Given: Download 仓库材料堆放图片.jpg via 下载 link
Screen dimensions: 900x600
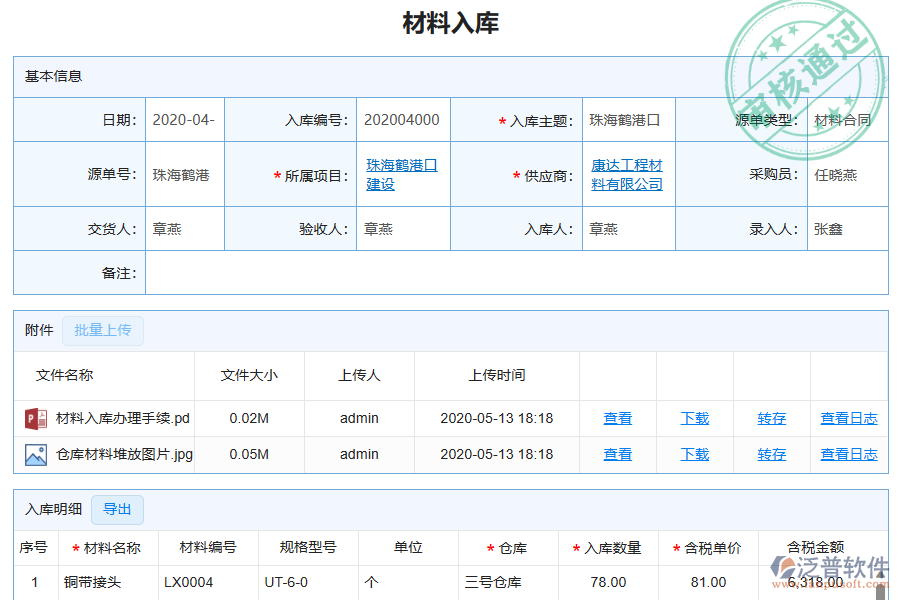Looking at the screenshot, I should point(694,454).
